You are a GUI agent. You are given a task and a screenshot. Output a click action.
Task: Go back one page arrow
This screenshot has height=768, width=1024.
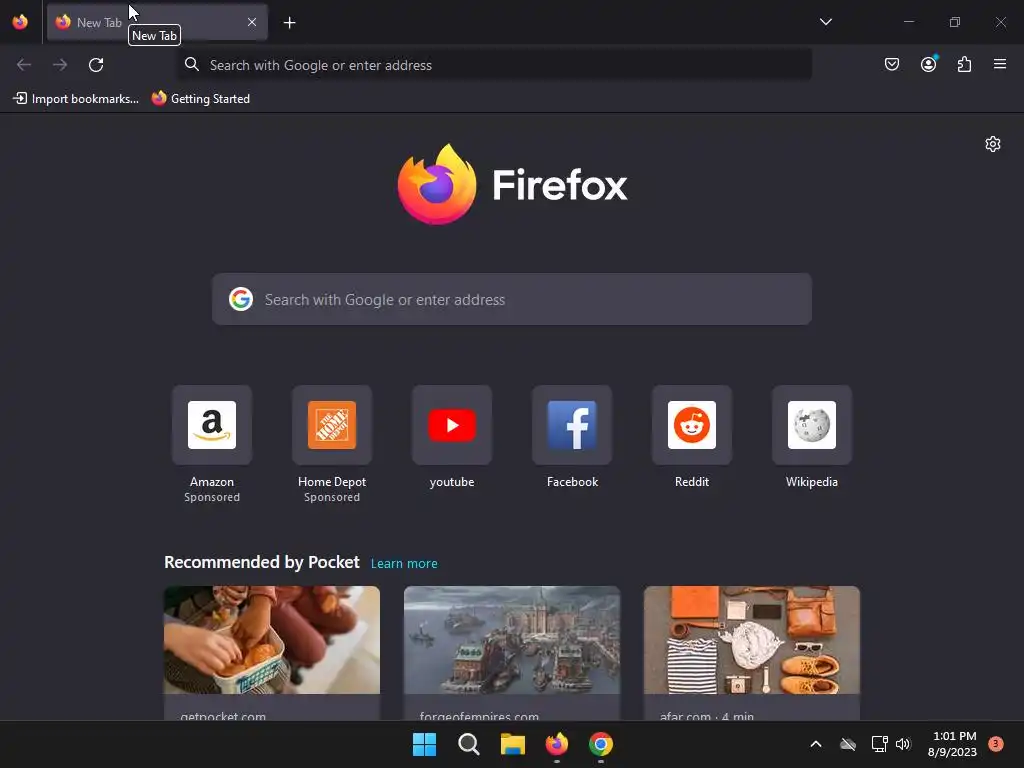pyautogui.click(x=24, y=65)
